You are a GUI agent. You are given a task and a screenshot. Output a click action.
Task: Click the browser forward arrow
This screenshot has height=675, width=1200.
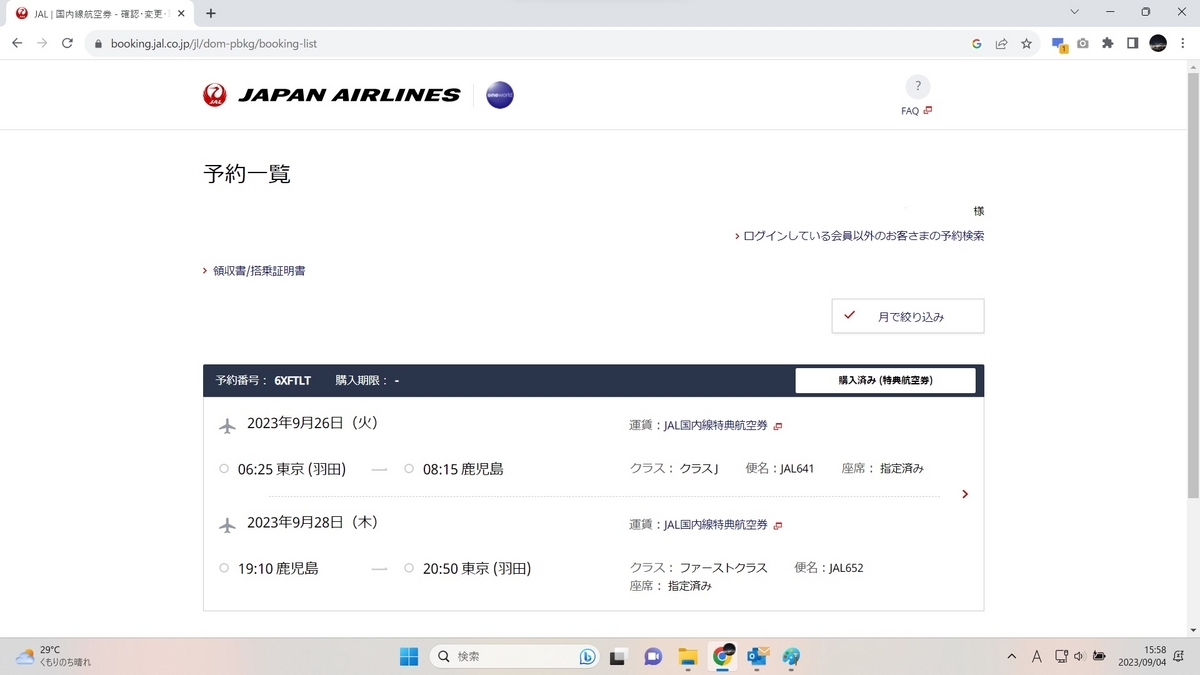click(42, 44)
